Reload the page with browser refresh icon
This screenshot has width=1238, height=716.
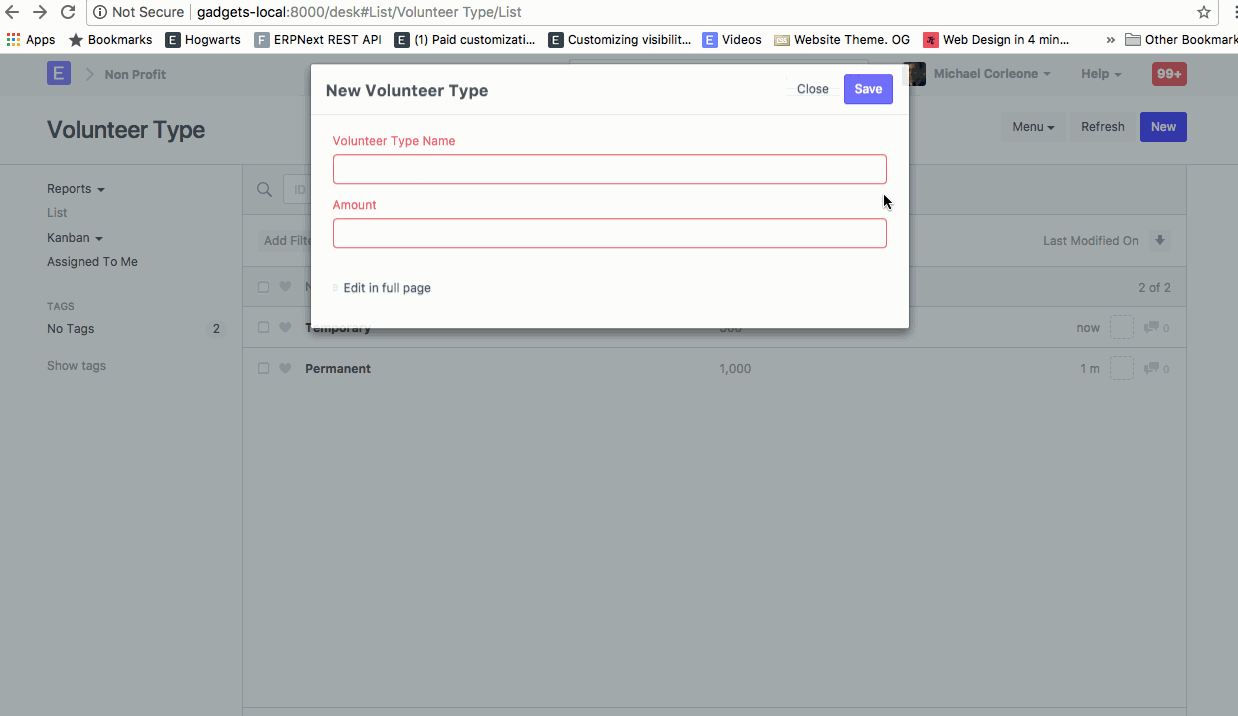[67, 13]
